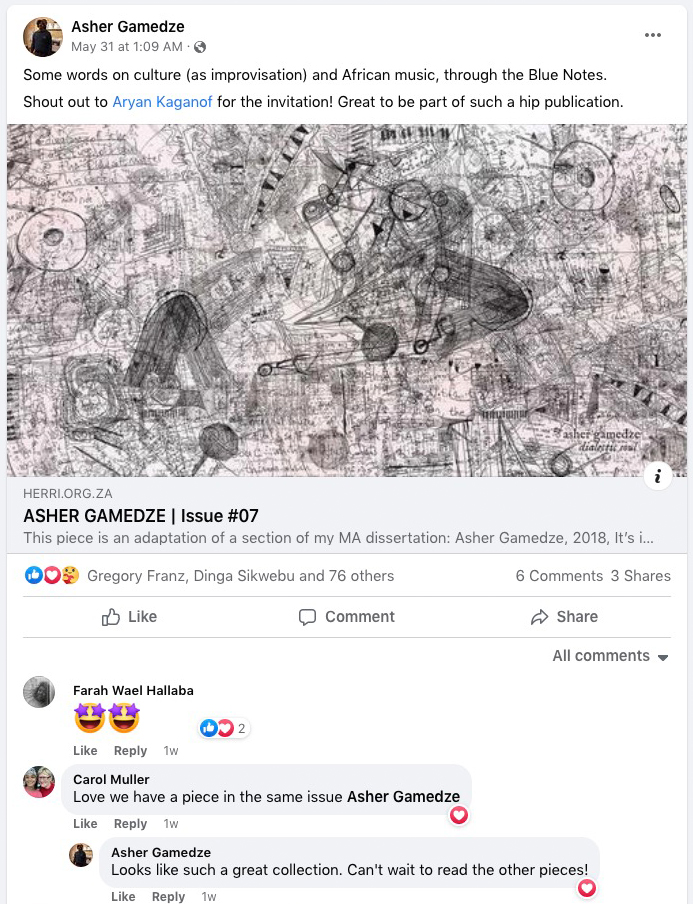Open Asher Gamedze's profile picture at top
693x904 pixels.
[43, 37]
